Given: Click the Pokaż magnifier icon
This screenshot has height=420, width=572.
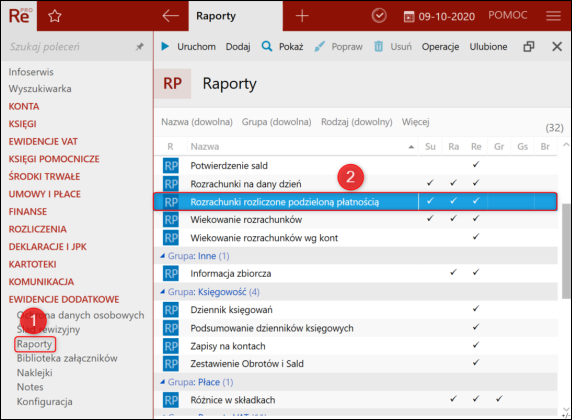Looking at the screenshot, I should [x=267, y=46].
